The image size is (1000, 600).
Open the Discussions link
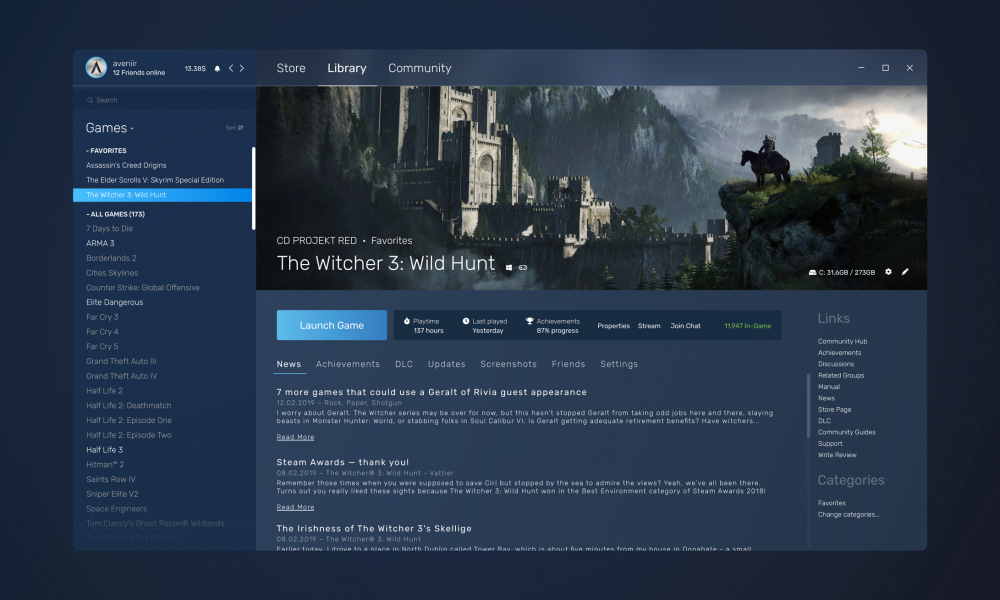tap(836, 364)
